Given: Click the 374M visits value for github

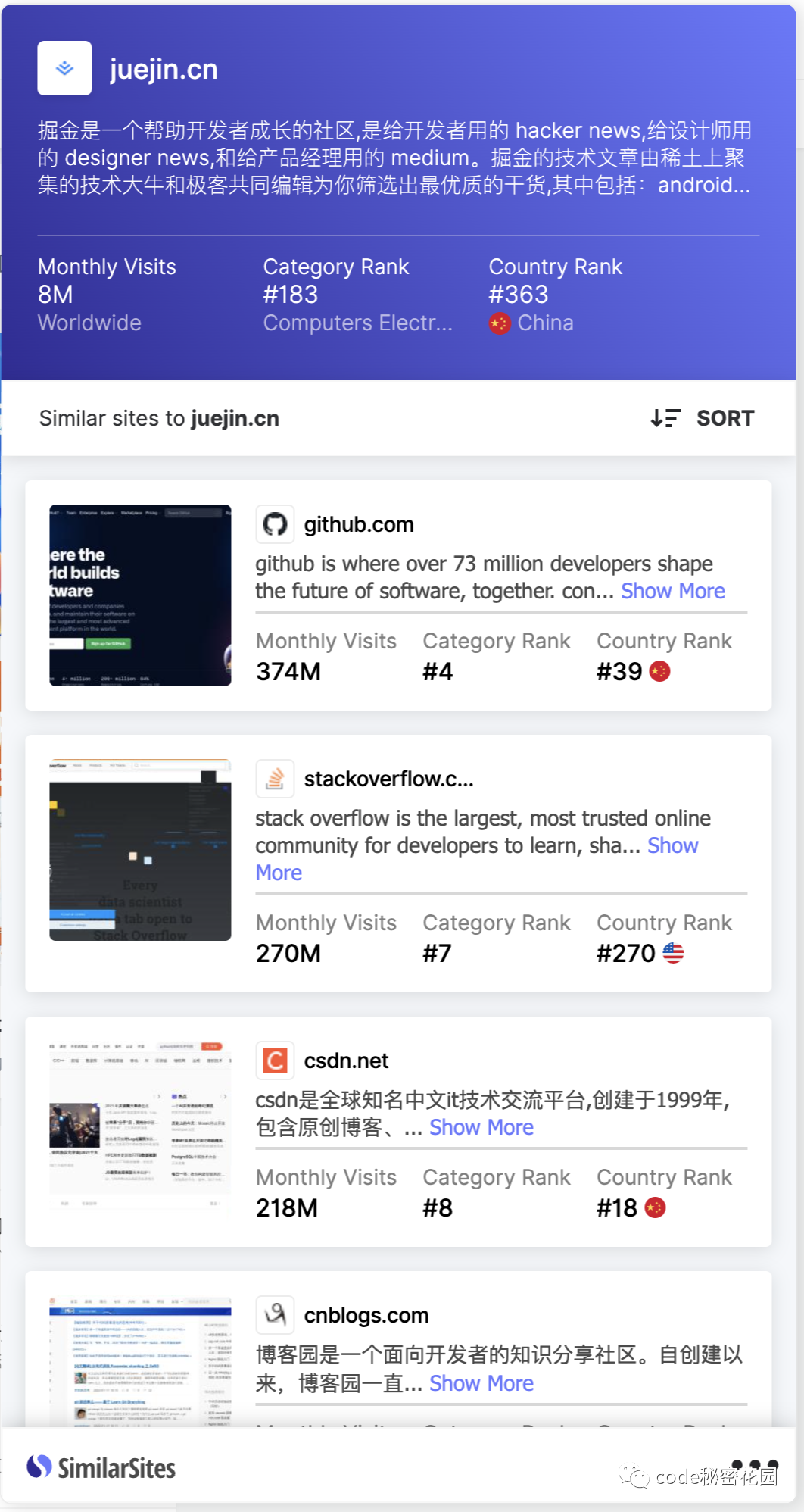Looking at the screenshot, I should tap(288, 672).
